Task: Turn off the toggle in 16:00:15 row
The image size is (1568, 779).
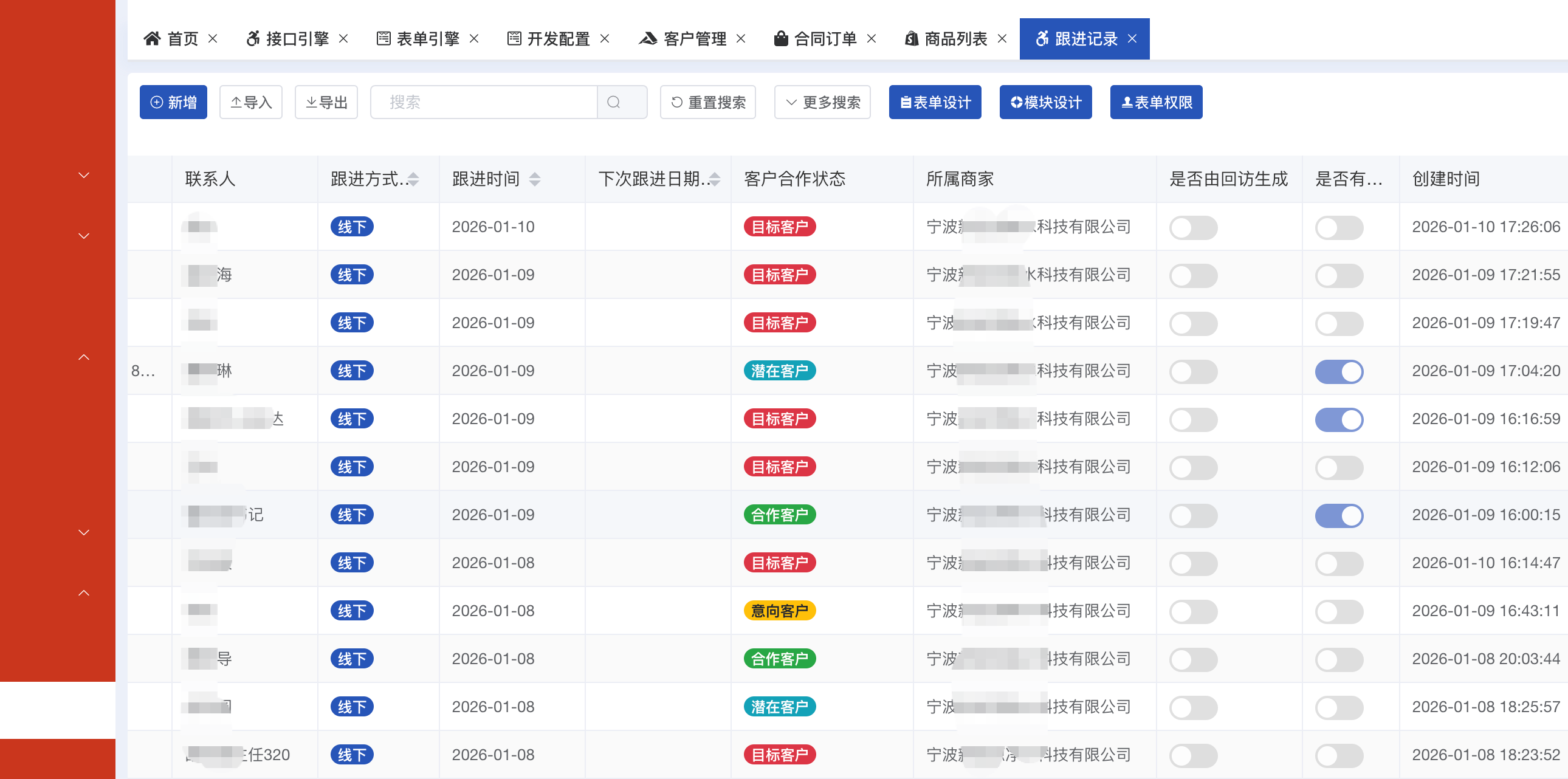Action: [1338, 515]
